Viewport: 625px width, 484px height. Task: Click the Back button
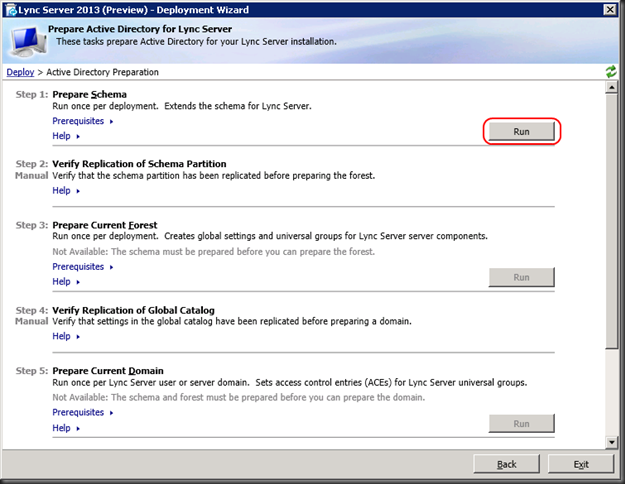click(x=507, y=464)
